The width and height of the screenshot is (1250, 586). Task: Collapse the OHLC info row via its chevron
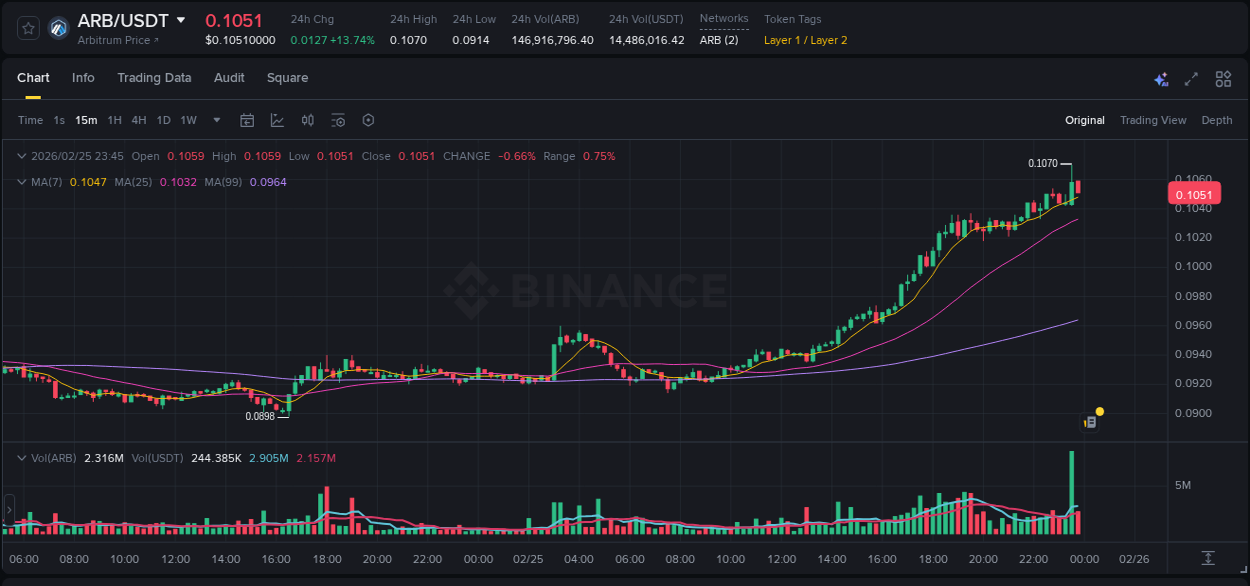[21, 156]
